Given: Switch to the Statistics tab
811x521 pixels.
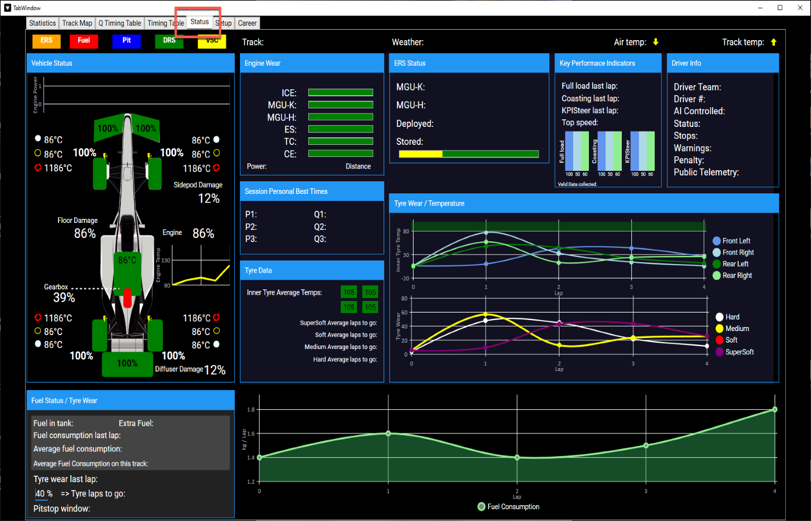Looking at the screenshot, I should point(42,23).
